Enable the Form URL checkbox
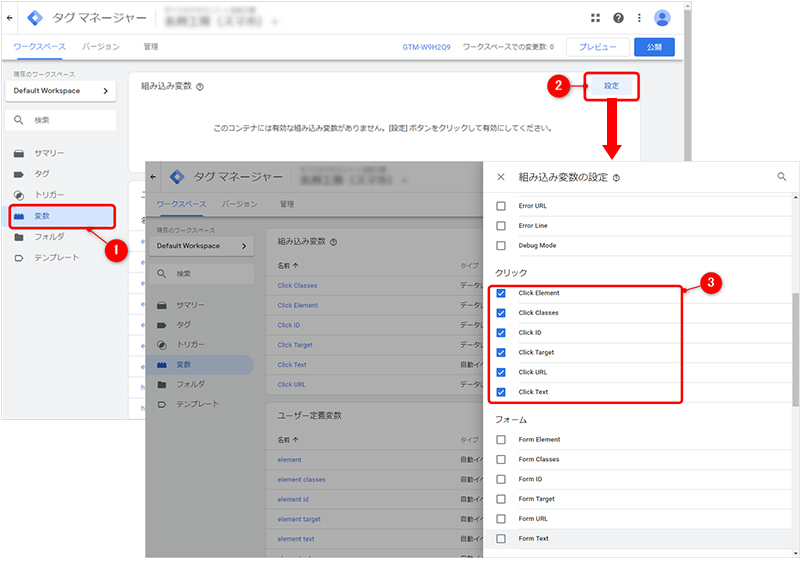Screen dimensions: 800x570 tap(501, 518)
